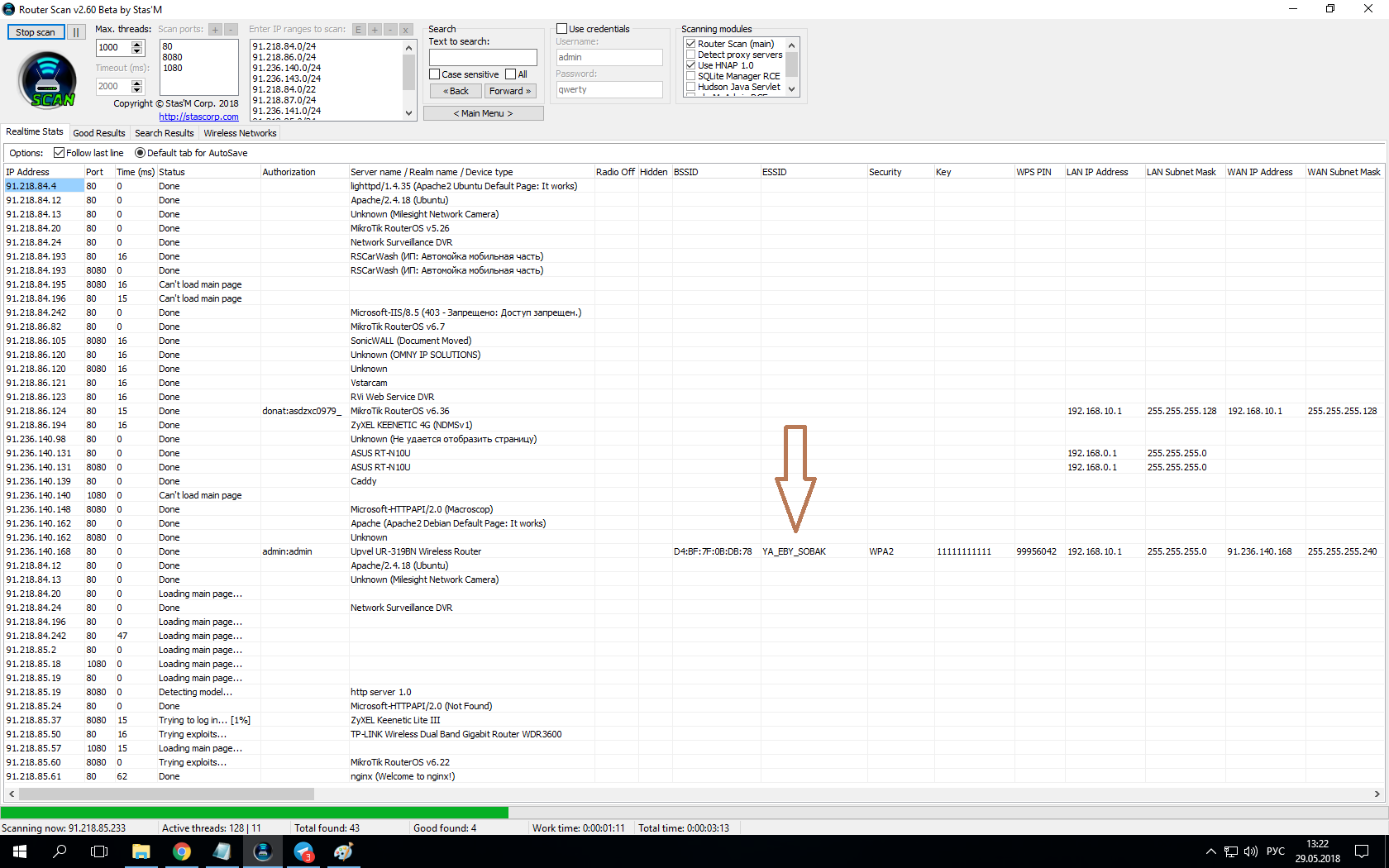Image resolution: width=1389 pixels, height=868 pixels.
Task: Open the stascorp.com link
Action: [198, 117]
